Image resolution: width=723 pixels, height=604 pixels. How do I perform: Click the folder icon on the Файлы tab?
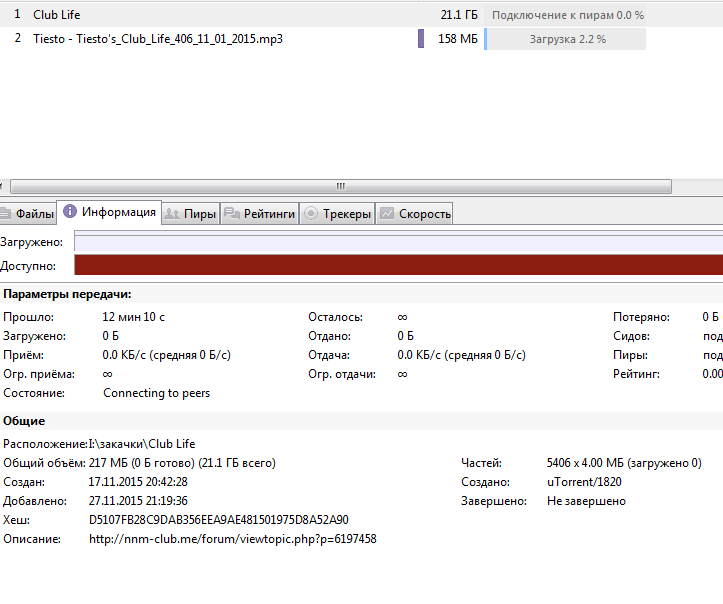(x=5, y=213)
